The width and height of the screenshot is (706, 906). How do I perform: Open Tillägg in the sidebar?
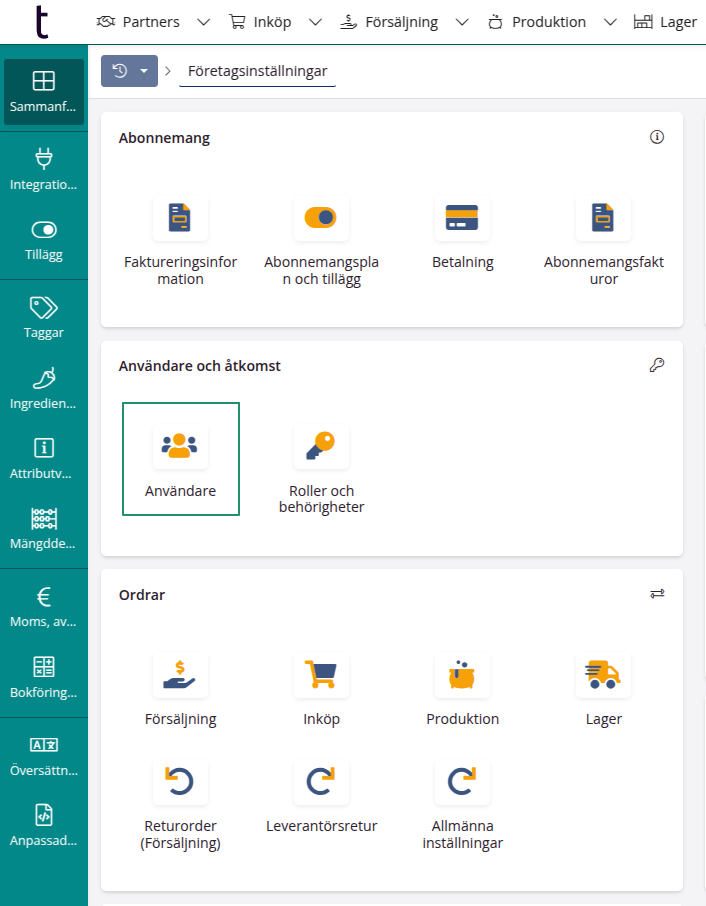point(43,239)
